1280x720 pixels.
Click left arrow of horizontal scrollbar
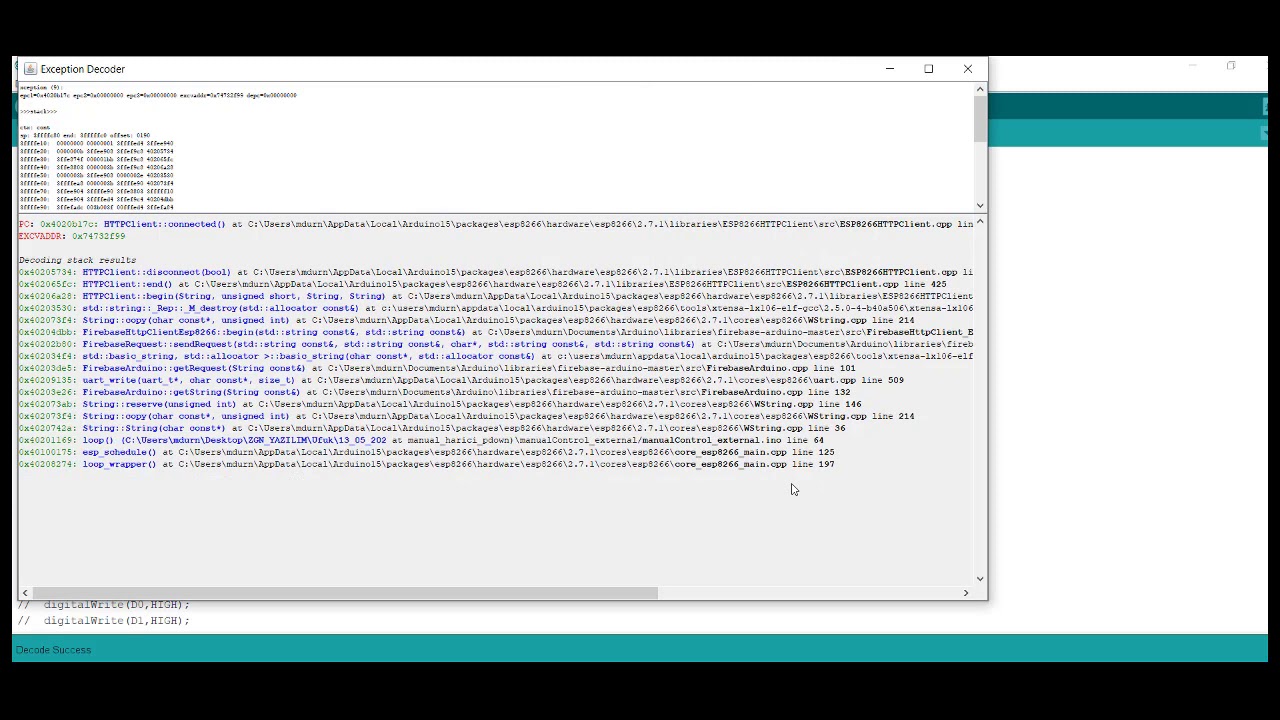point(25,593)
